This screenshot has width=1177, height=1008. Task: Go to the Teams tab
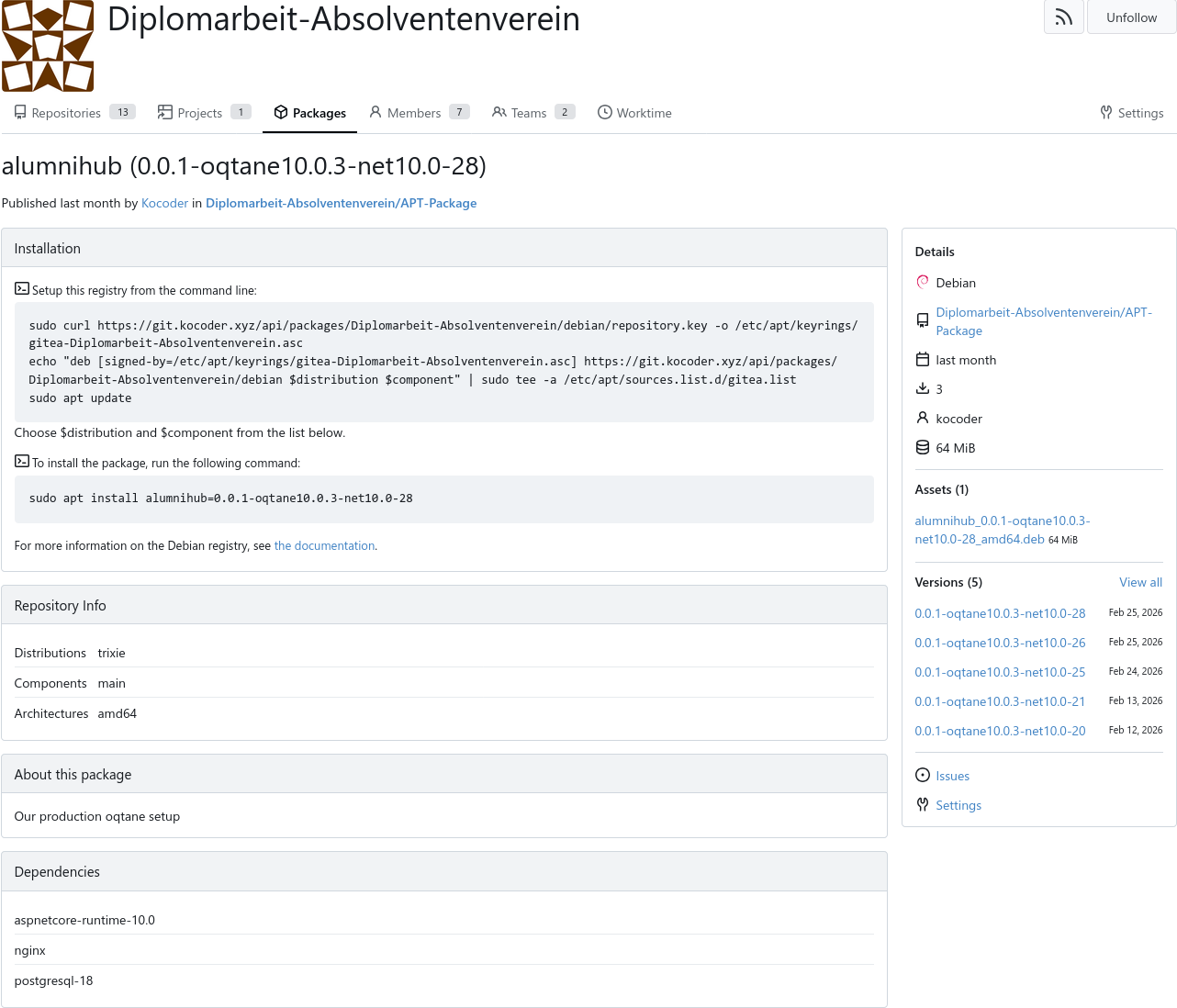tap(528, 113)
